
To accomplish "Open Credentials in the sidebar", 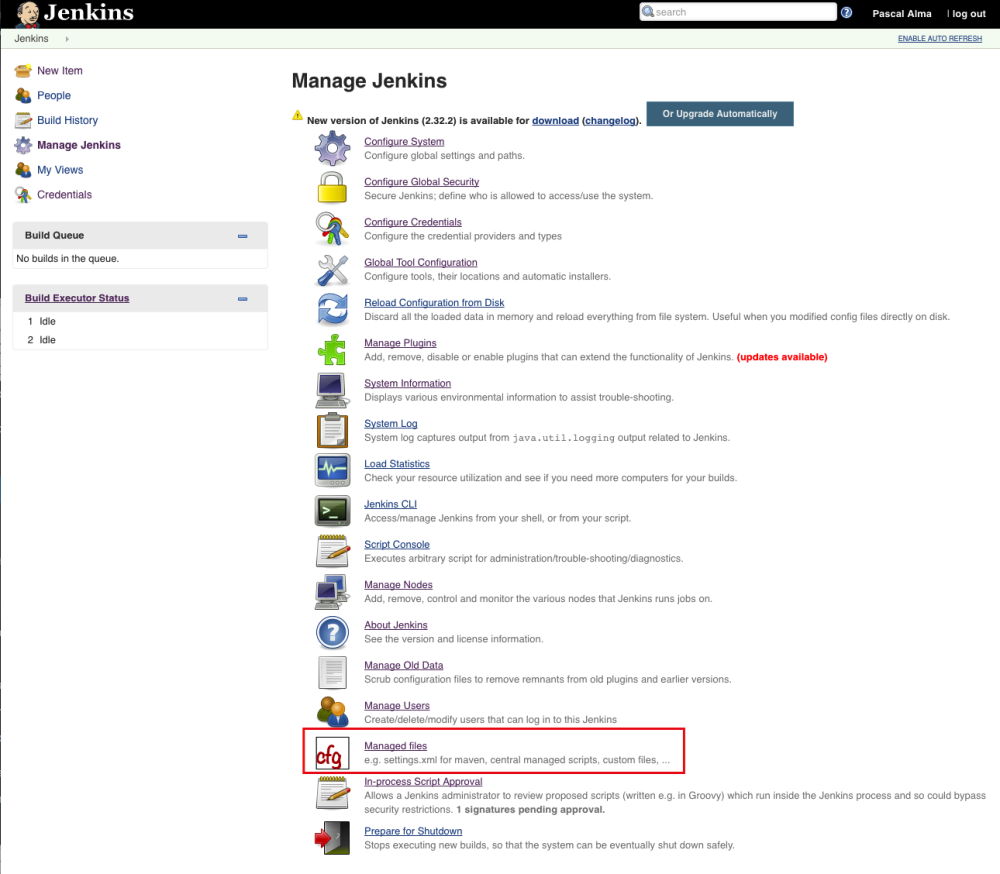I will [x=64, y=195].
